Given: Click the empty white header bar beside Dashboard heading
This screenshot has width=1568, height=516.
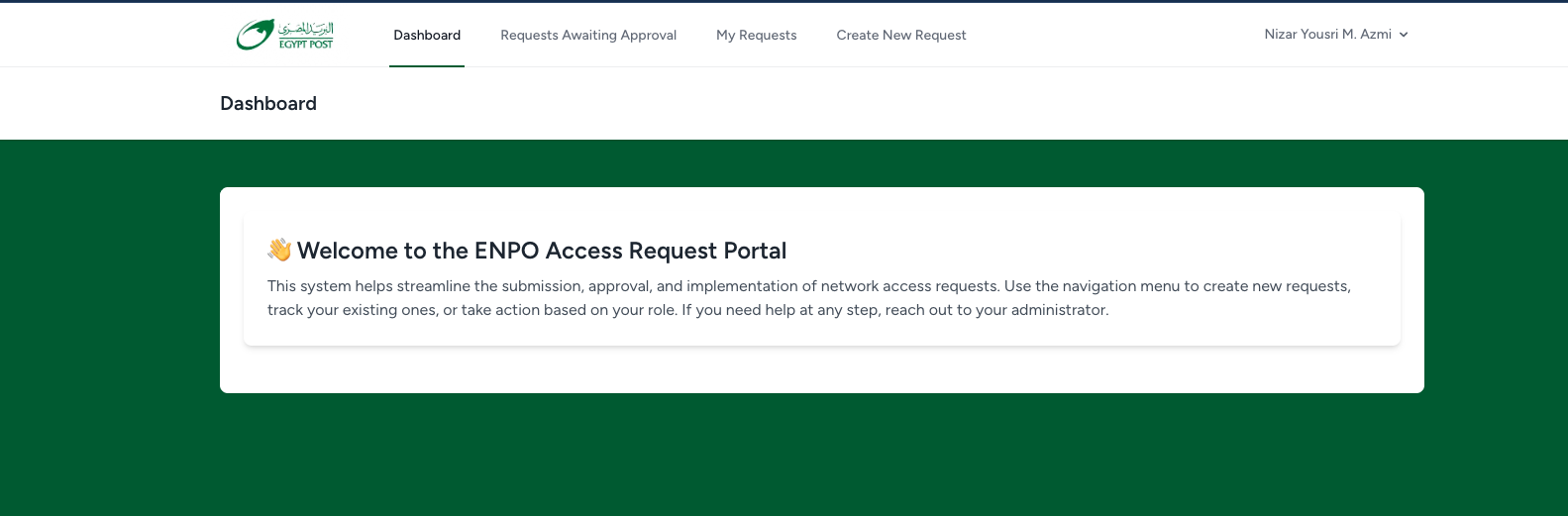Looking at the screenshot, I should coord(891,104).
